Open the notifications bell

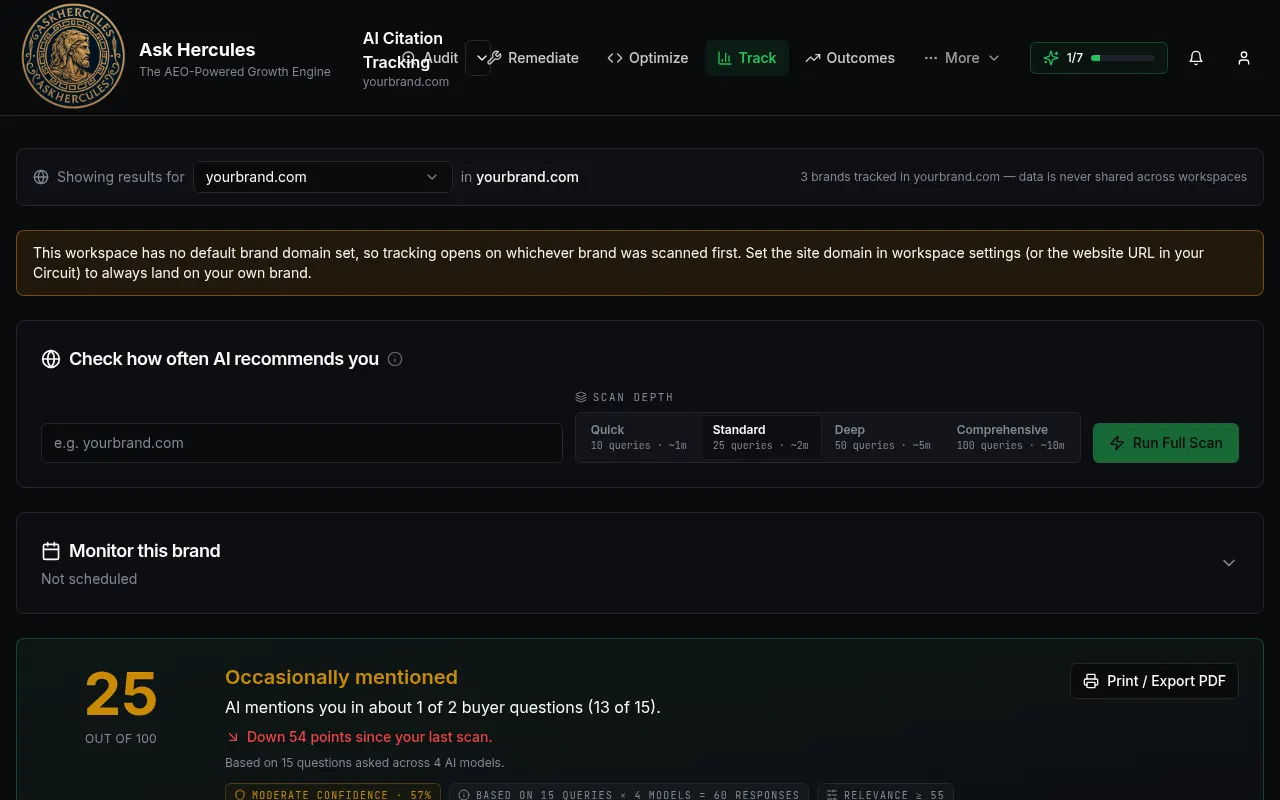(x=1196, y=58)
